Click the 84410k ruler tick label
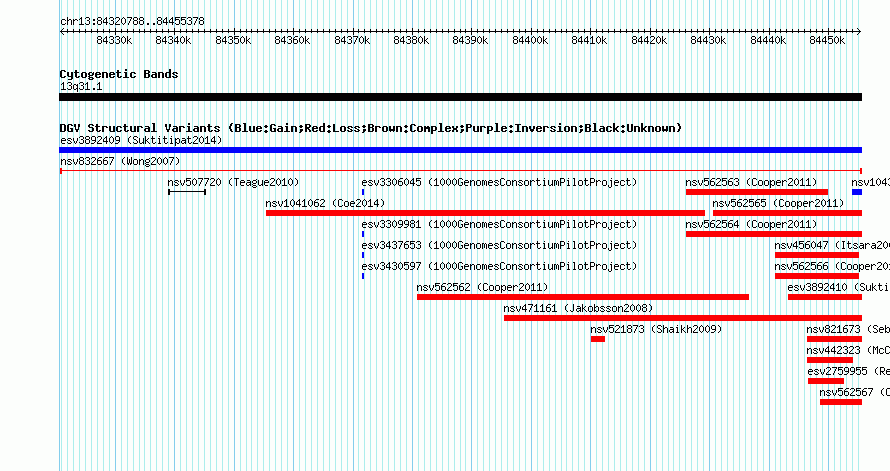The width and height of the screenshot is (890, 471). [589, 40]
